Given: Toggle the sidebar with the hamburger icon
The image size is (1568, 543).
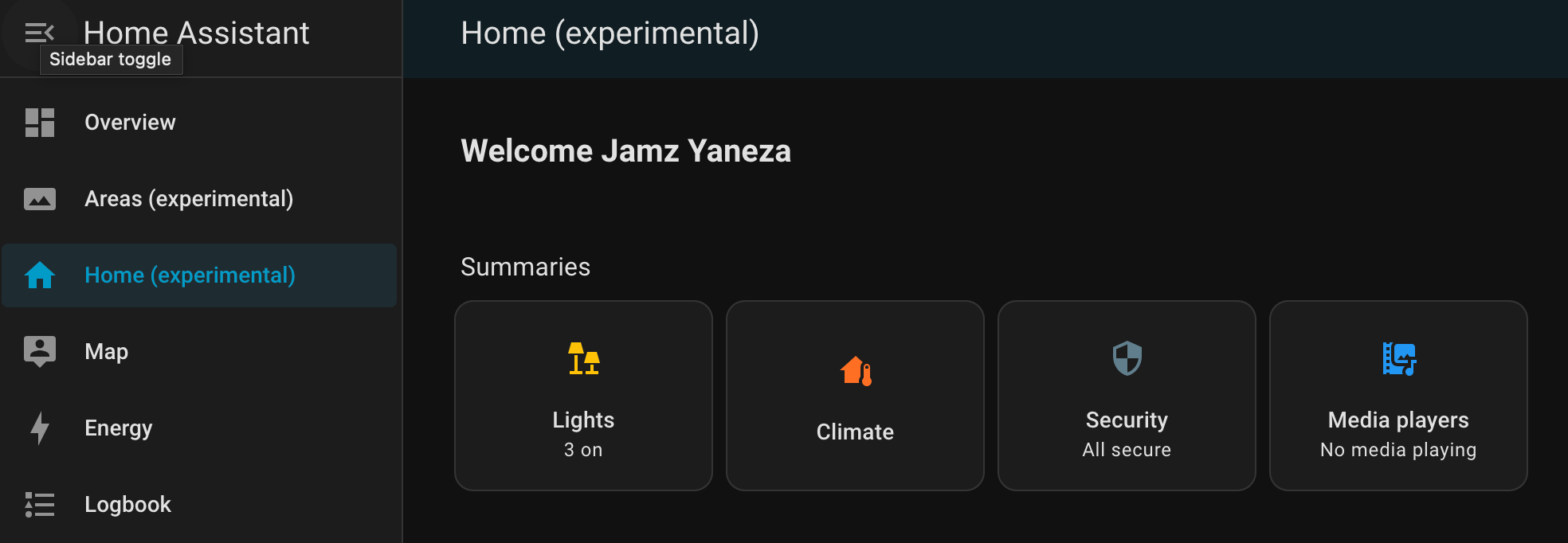Looking at the screenshot, I should point(39,33).
